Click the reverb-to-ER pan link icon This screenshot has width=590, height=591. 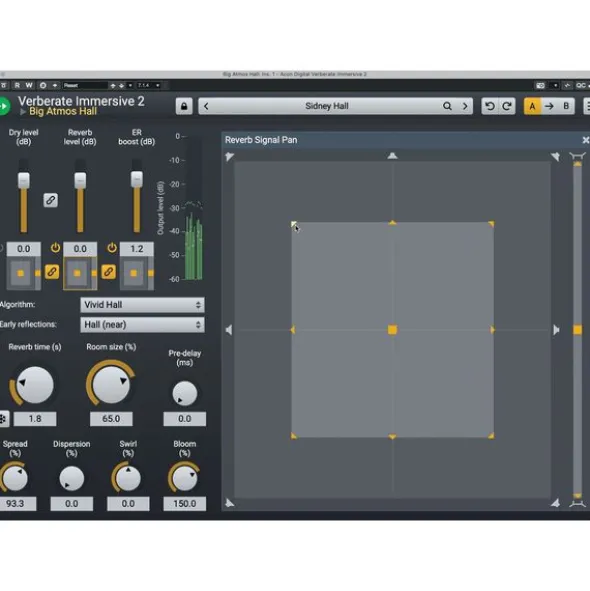pyautogui.click(x=109, y=272)
